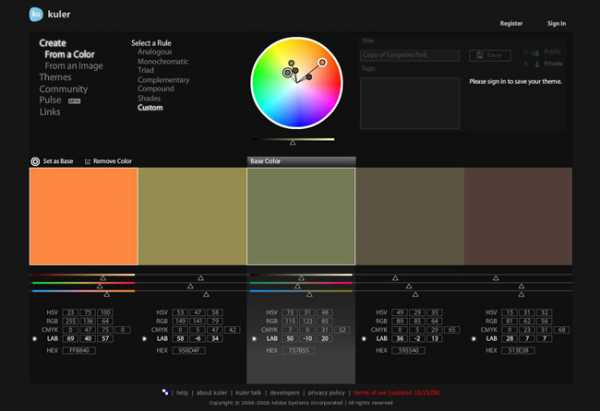600x411 pixels.
Task: Click the small icon left of help in footer
Action: (x=165, y=392)
